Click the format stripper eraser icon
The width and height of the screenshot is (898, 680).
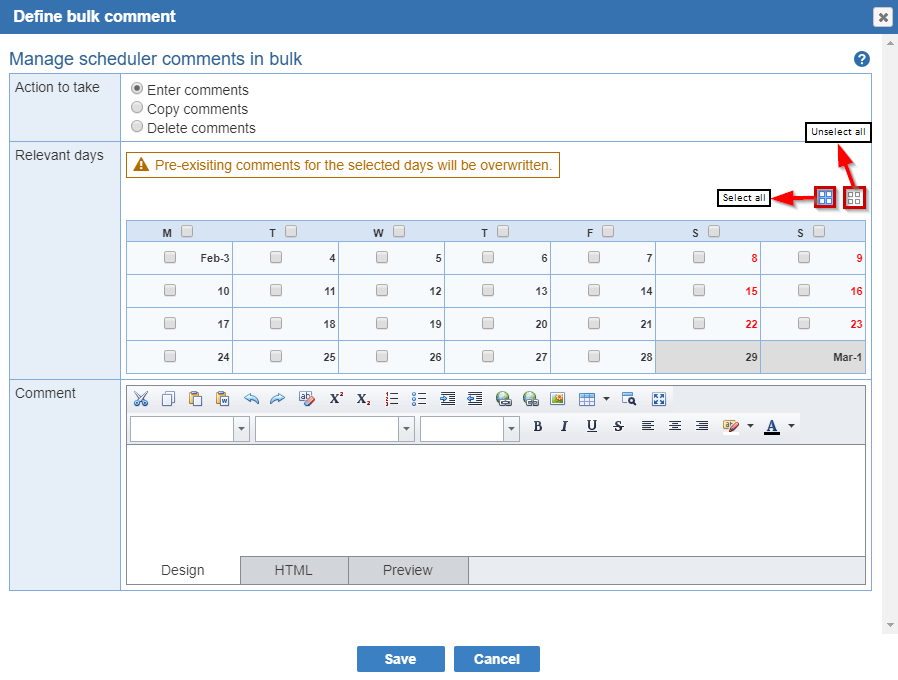pyautogui.click(x=307, y=399)
